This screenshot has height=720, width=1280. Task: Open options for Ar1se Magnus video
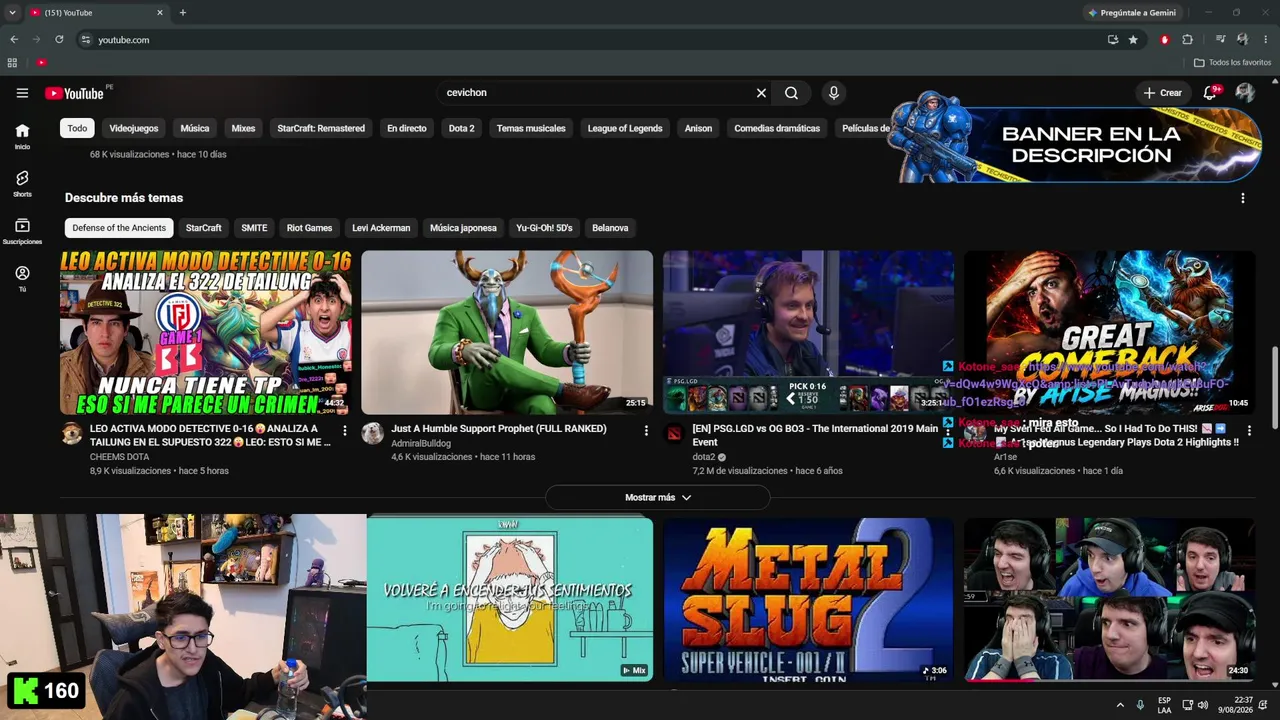(1249, 431)
